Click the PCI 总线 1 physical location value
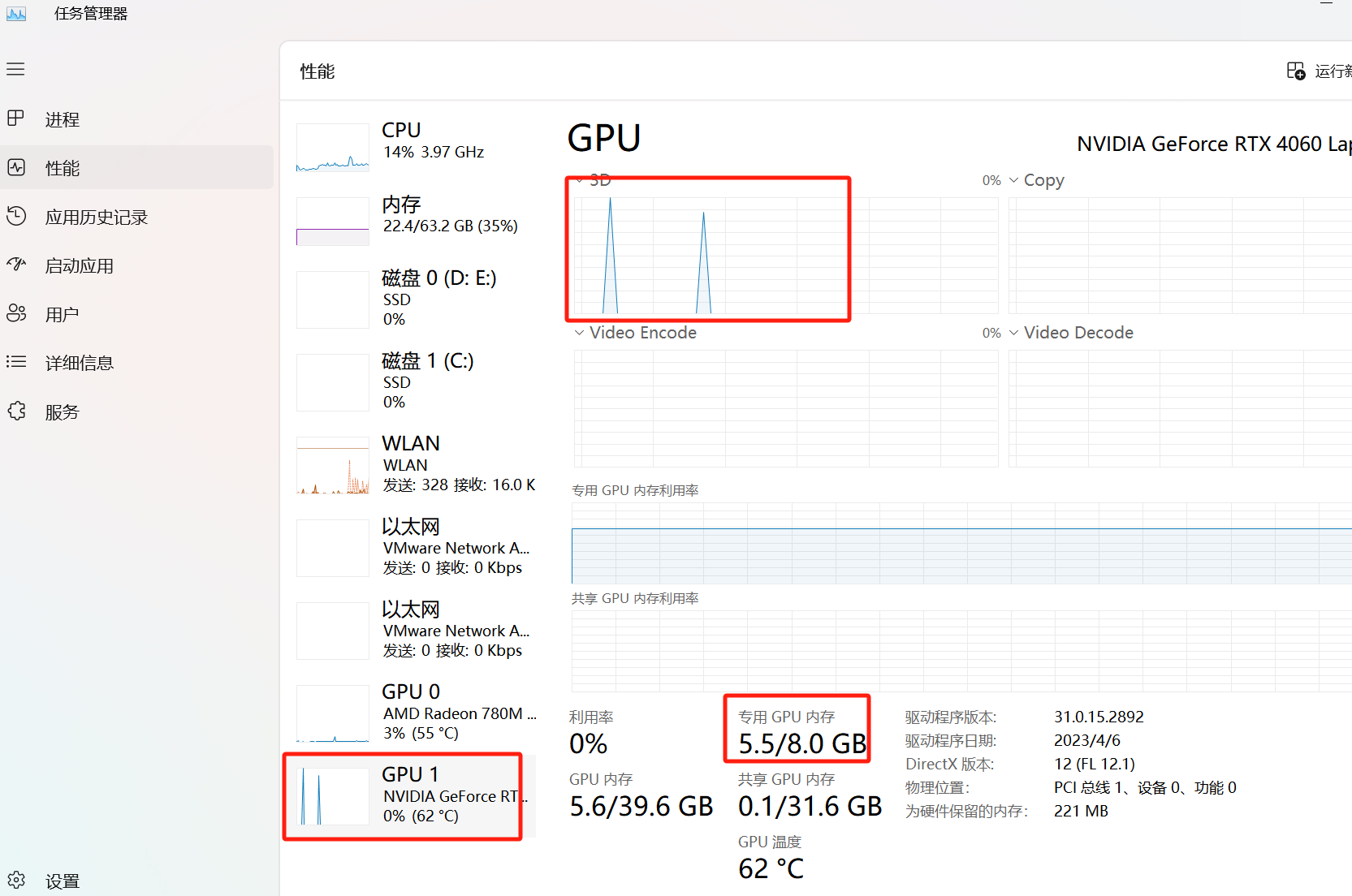This screenshot has width=1352, height=896. pos(1145,787)
